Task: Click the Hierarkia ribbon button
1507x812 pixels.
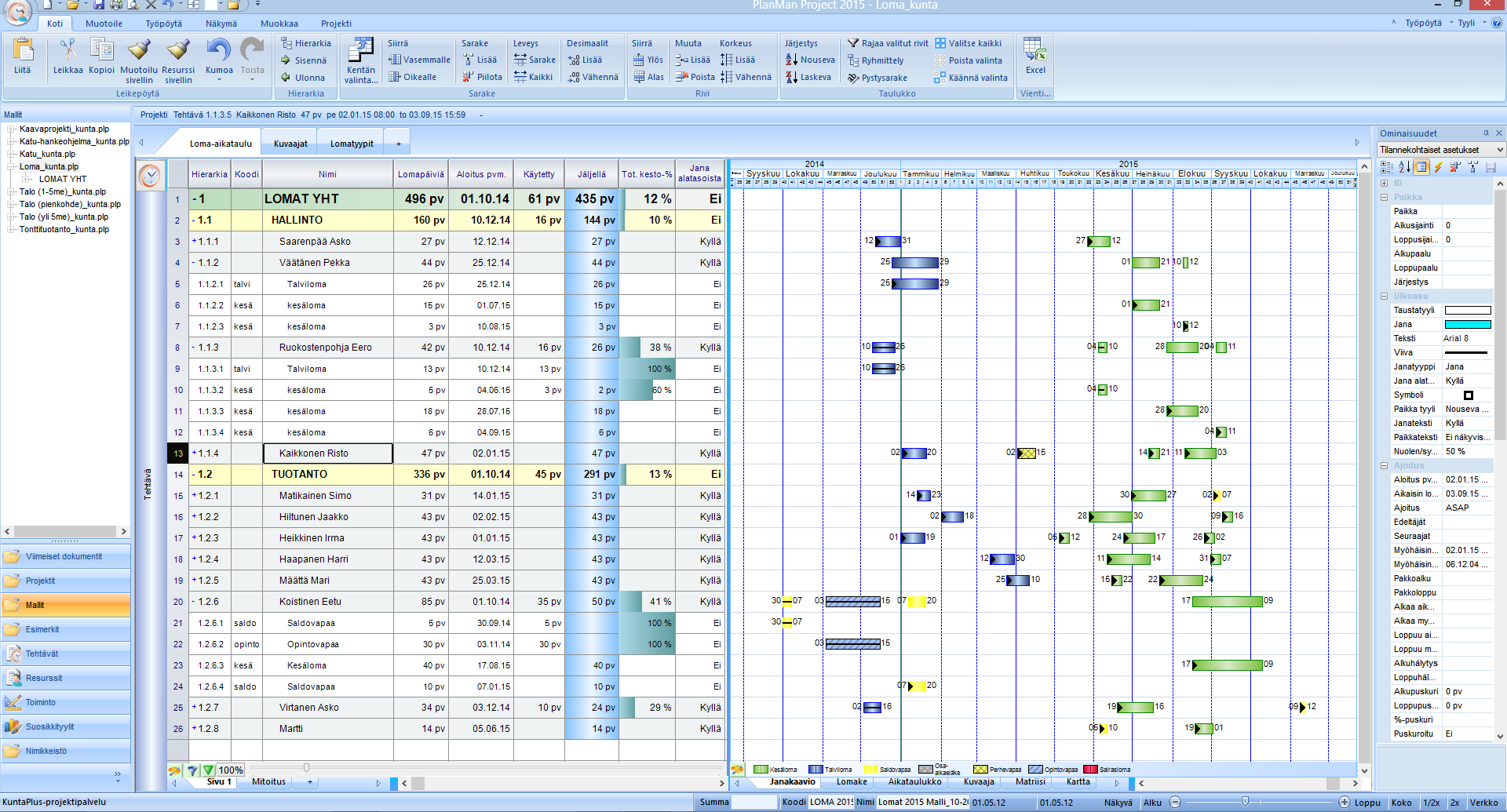Action: click(x=306, y=43)
